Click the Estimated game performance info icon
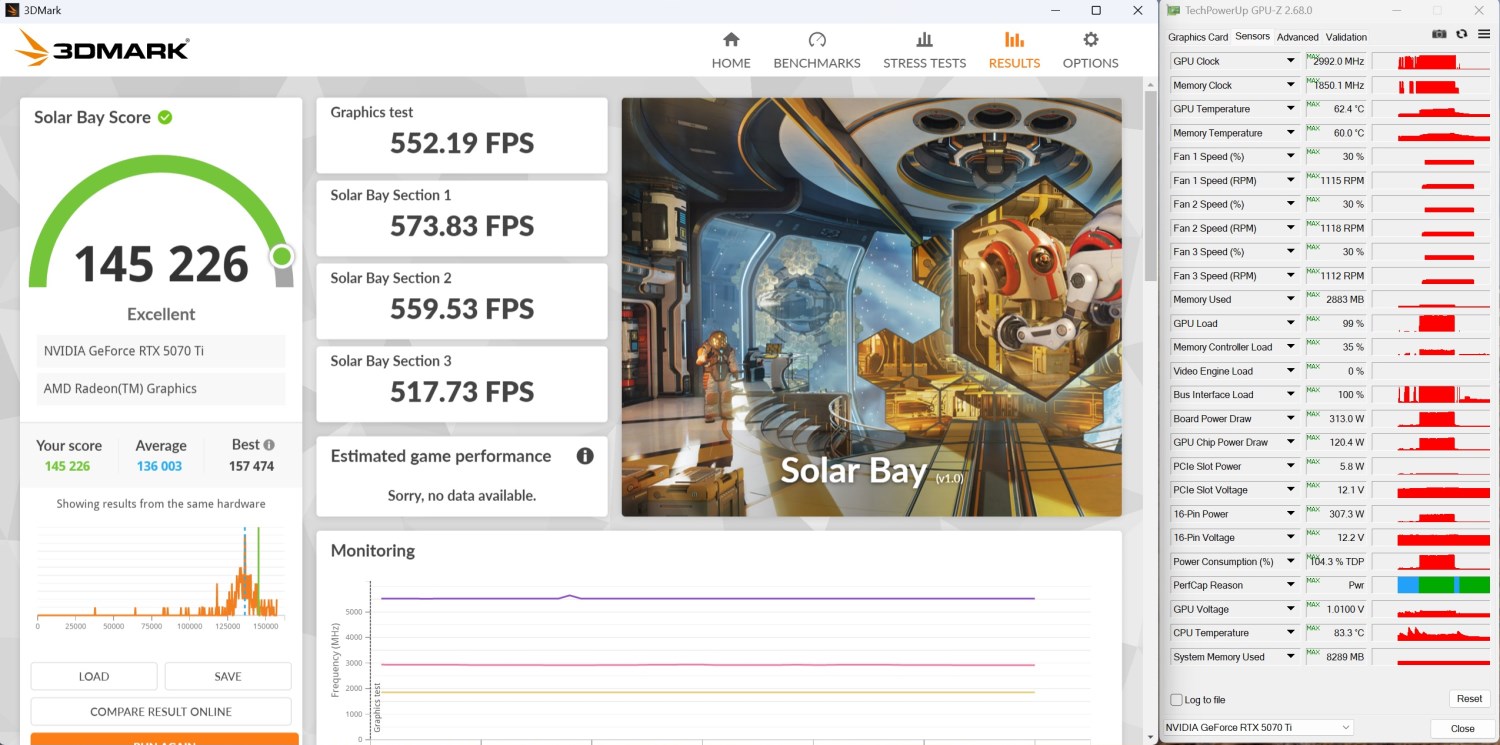 [585, 456]
